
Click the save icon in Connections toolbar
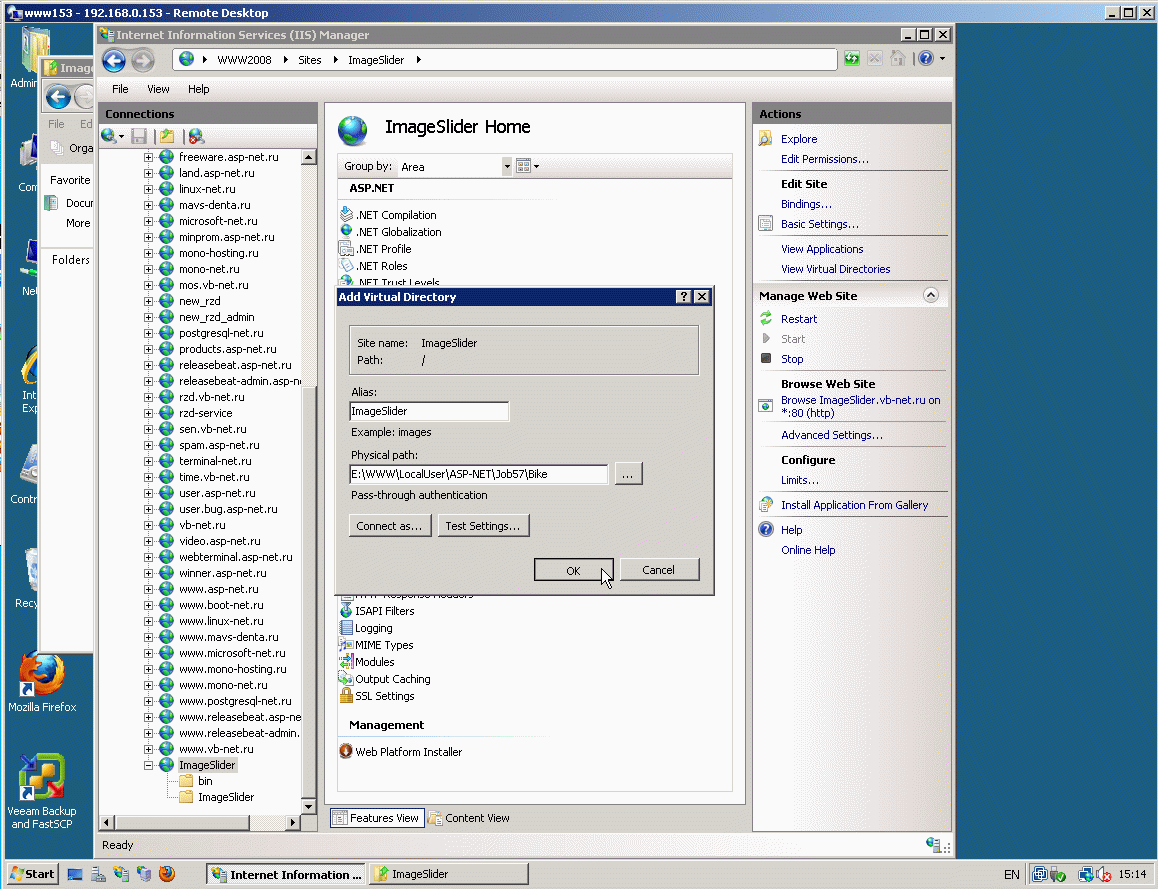click(139, 136)
